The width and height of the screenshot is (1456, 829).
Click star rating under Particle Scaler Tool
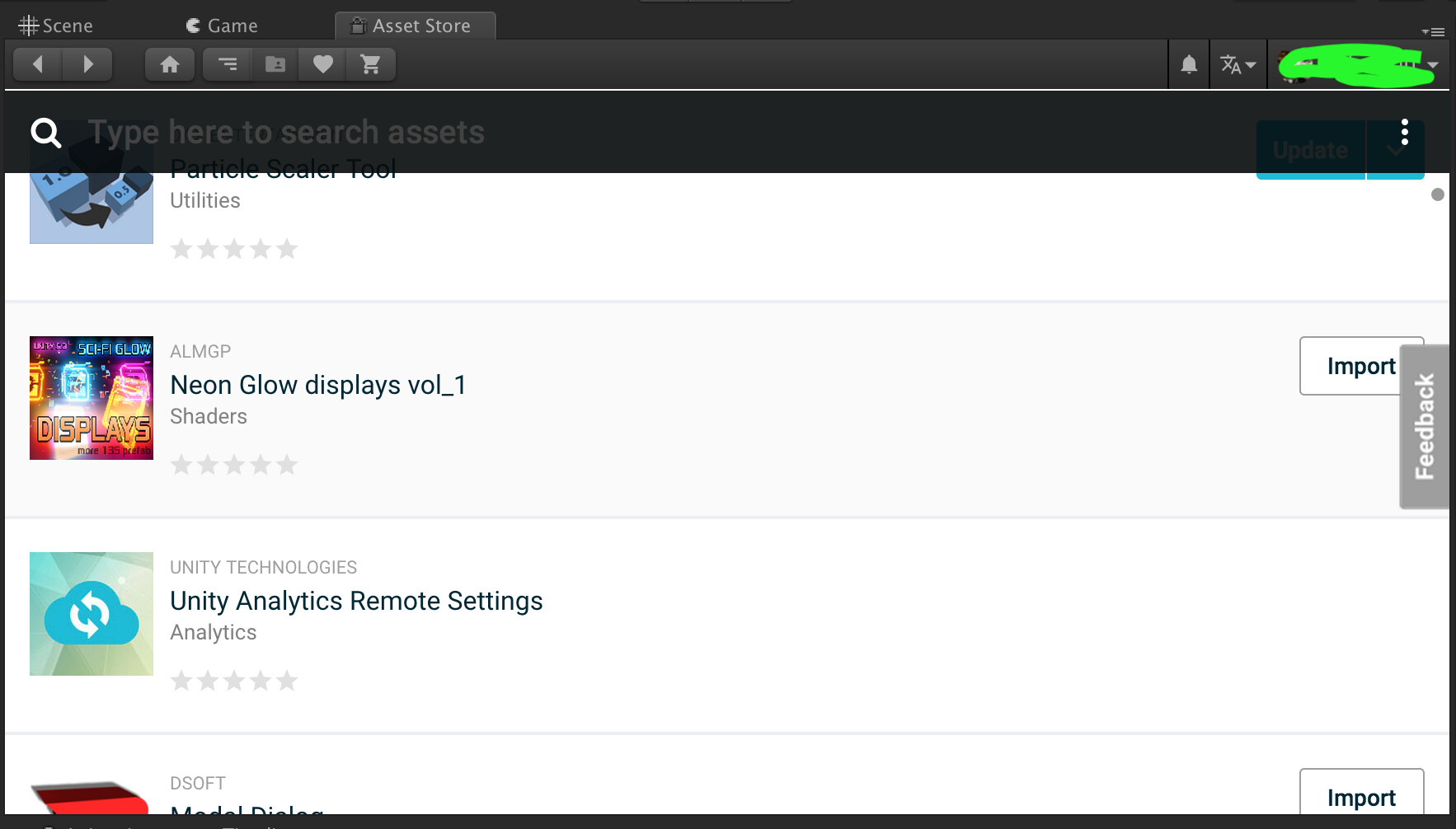click(234, 249)
